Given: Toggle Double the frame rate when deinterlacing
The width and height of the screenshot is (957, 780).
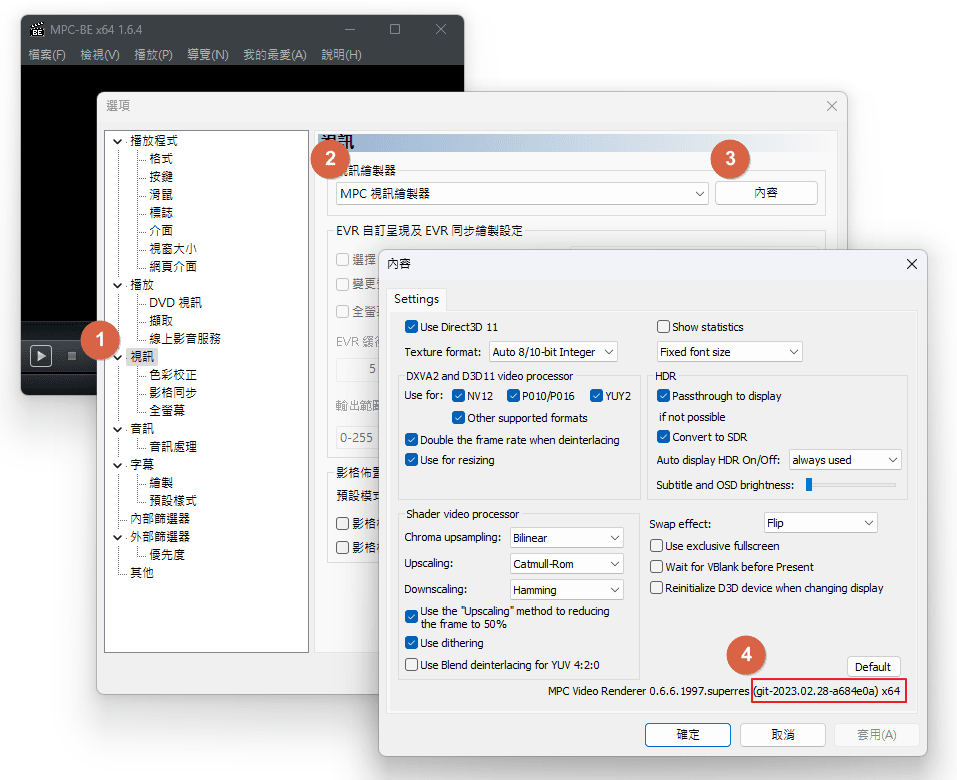Looking at the screenshot, I should pyautogui.click(x=411, y=440).
